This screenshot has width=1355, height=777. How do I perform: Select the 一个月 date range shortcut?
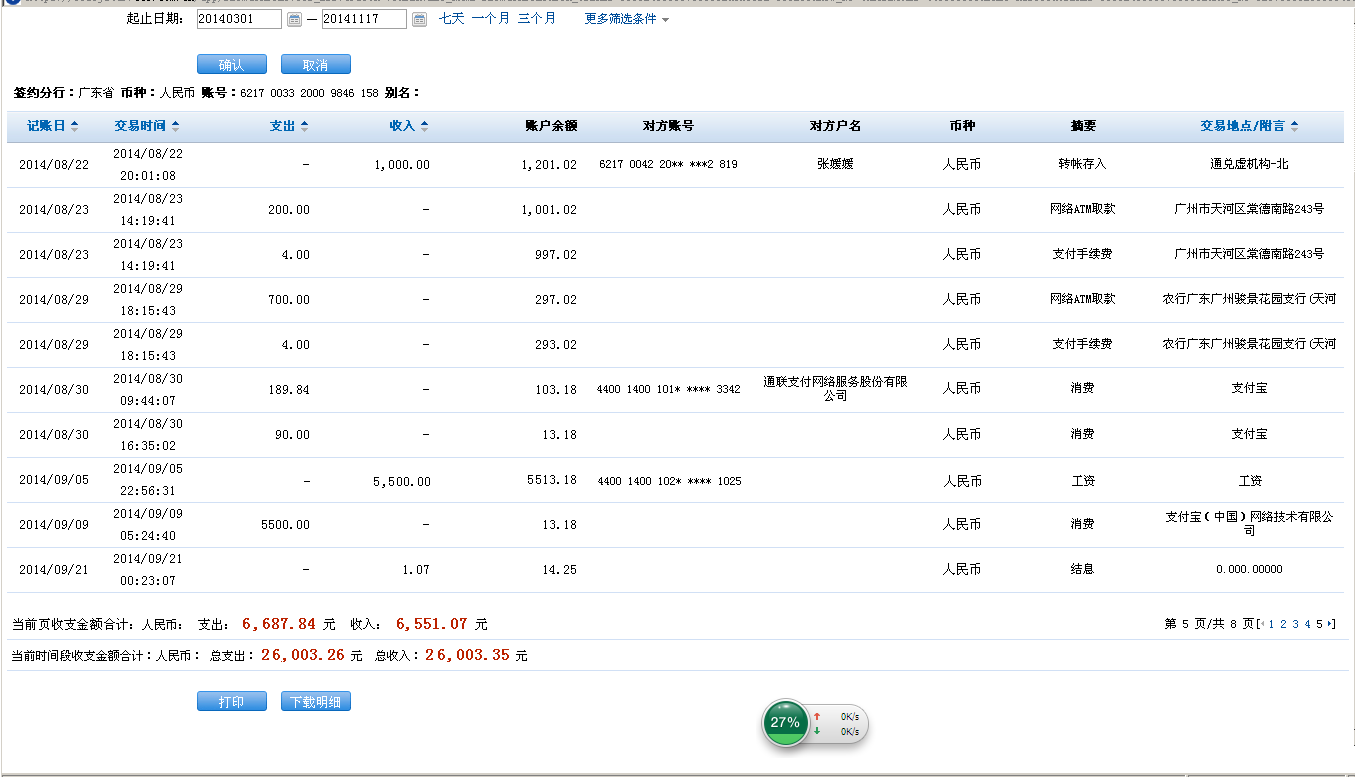[x=490, y=19]
